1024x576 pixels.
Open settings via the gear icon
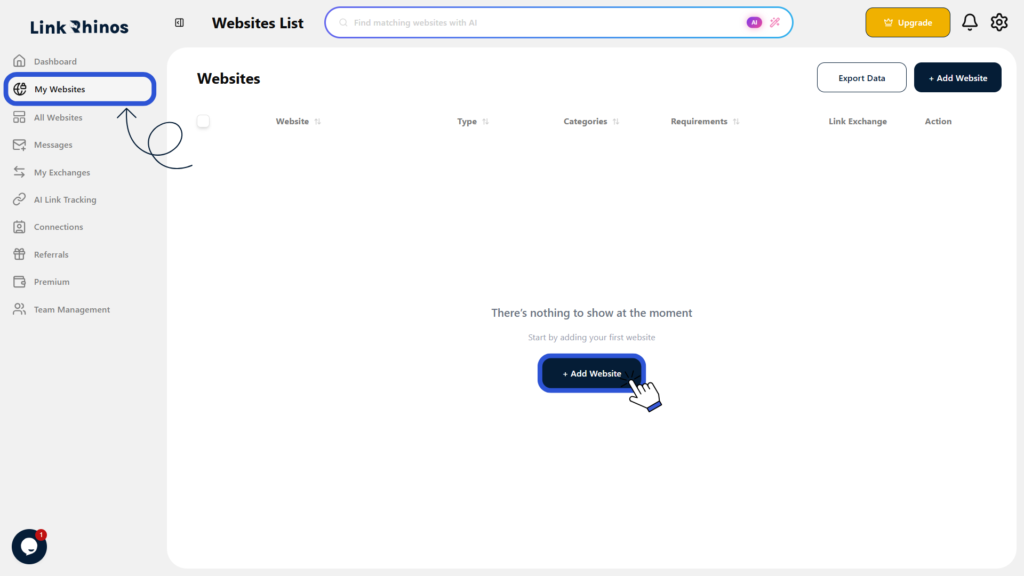[999, 22]
